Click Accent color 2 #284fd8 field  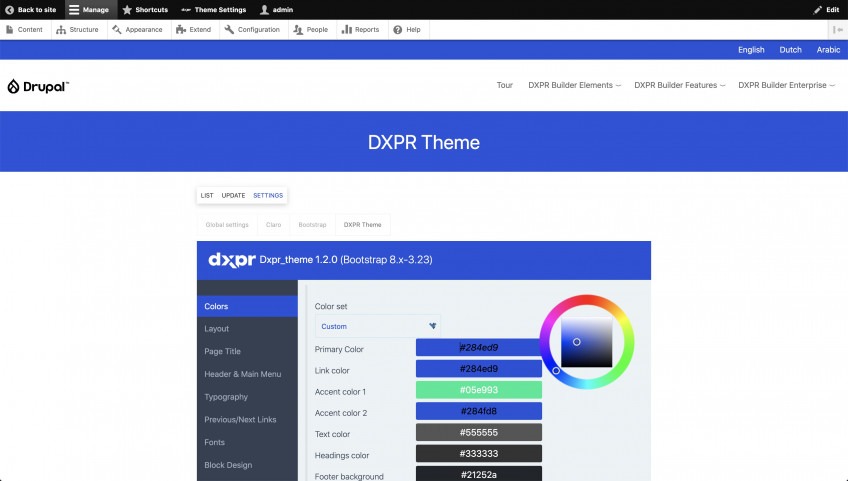pyautogui.click(x=479, y=411)
